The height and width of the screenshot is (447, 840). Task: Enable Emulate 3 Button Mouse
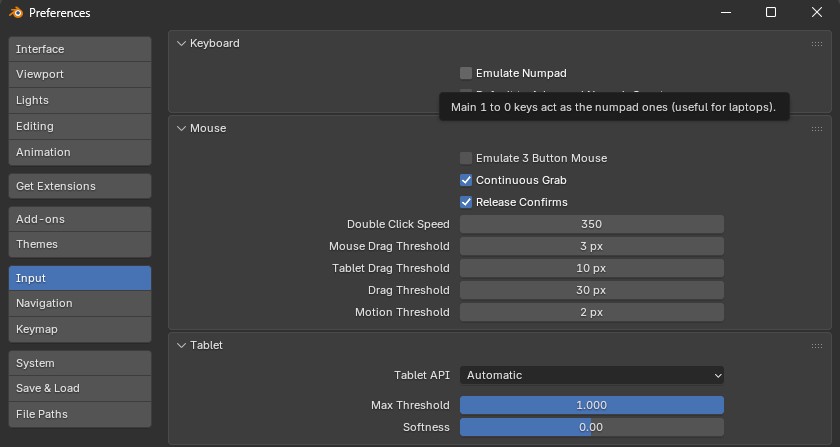click(466, 158)
